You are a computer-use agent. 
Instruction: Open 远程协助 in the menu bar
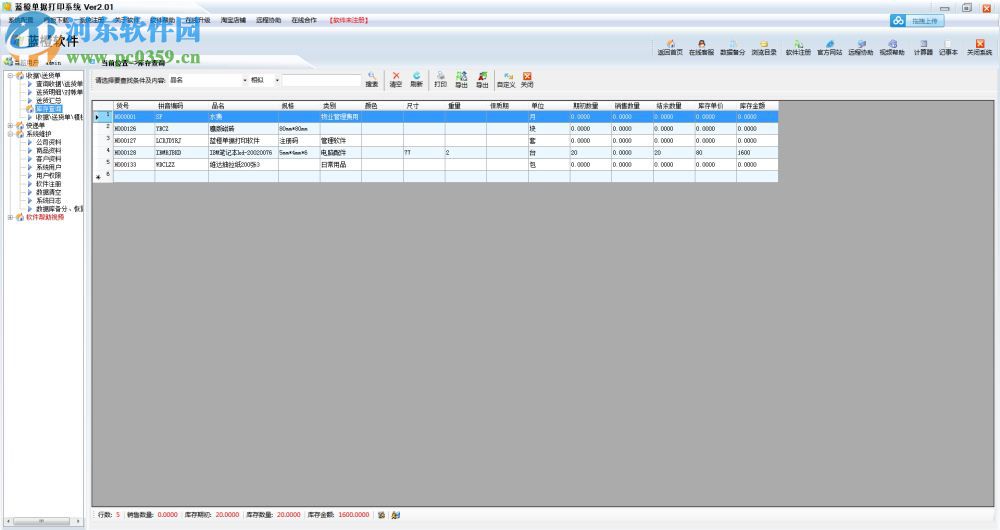click(x=268, y=20)
